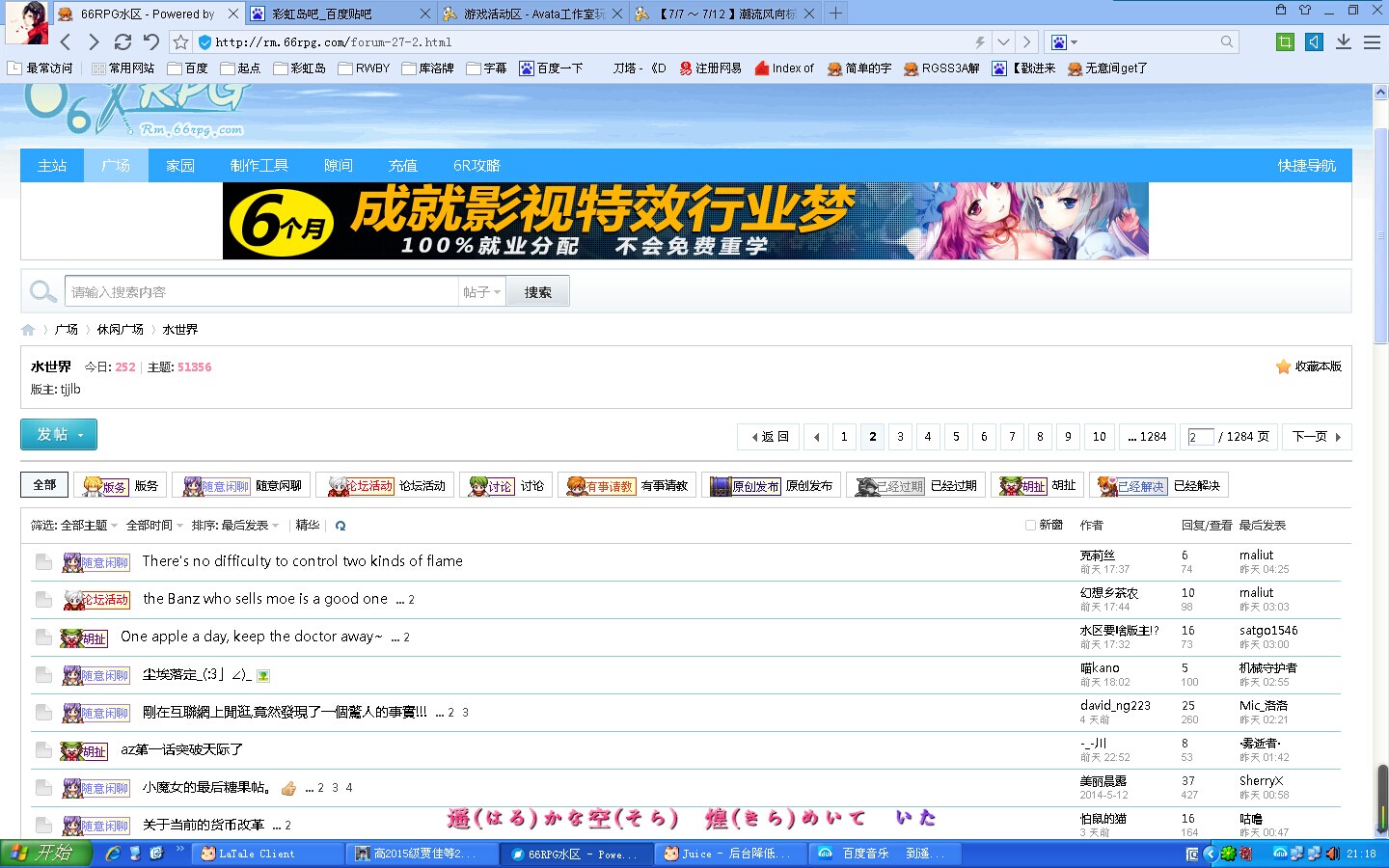
Task: Click the 下一页 next page button
Action: [x=1317, y=437]
